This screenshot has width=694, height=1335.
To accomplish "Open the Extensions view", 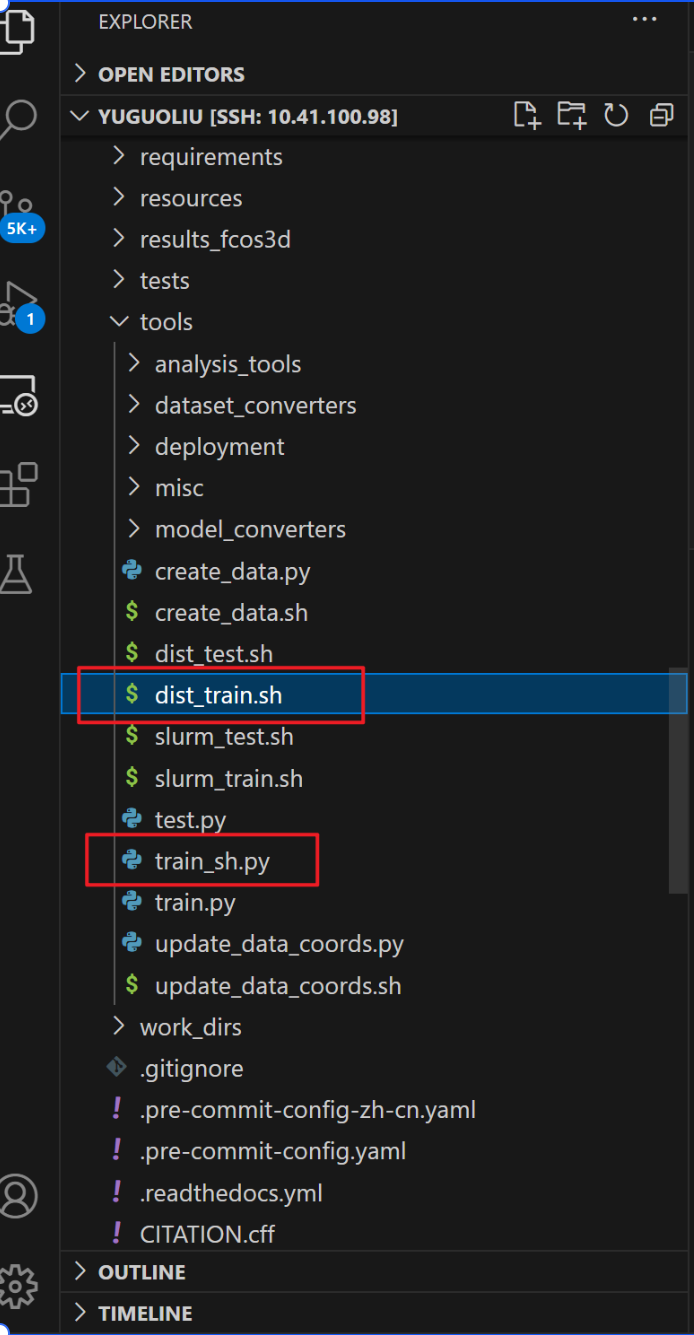I will (x=18, y=485).
